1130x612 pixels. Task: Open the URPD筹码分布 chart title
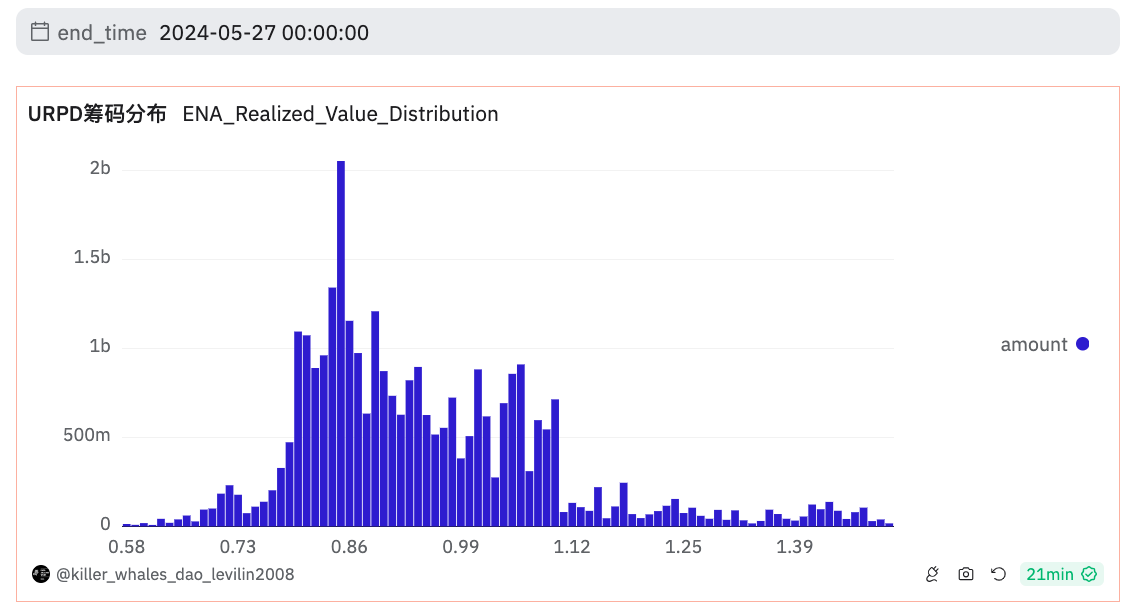[x=97, y=114]
